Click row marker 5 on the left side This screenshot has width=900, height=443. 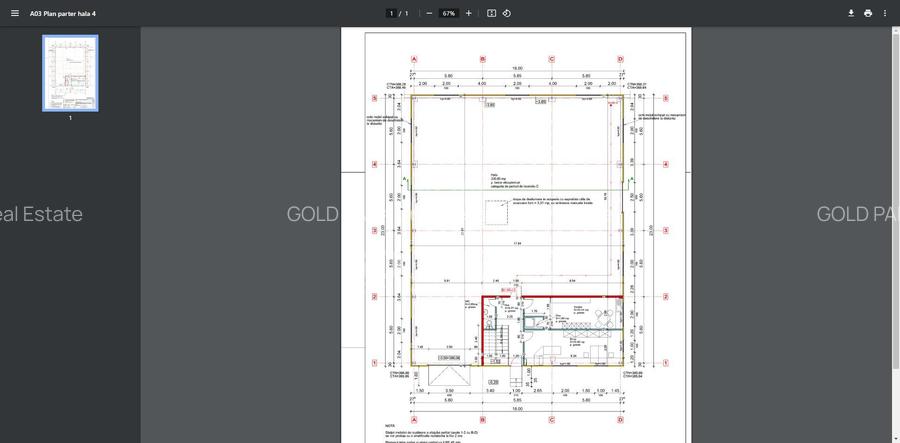tap(374, 98)
